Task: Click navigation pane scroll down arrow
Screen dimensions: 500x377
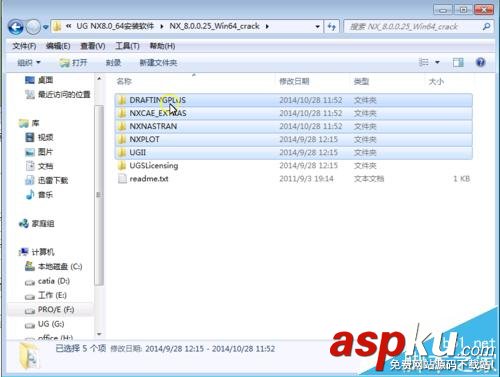Action: point(99,334)
